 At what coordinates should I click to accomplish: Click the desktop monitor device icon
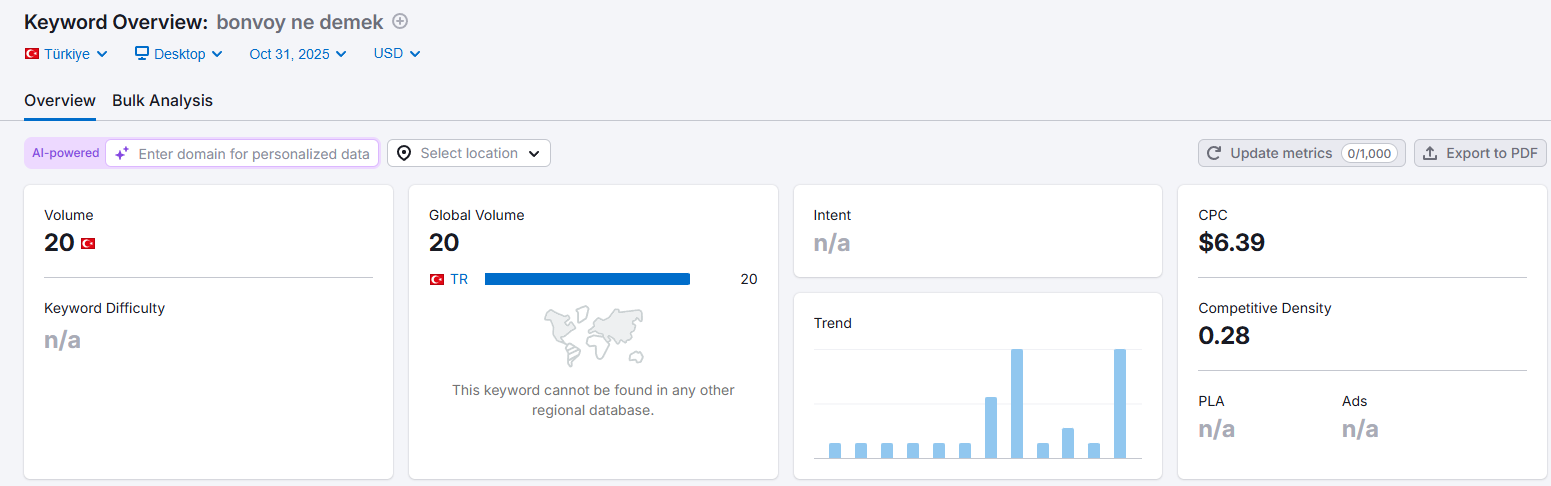142,53
